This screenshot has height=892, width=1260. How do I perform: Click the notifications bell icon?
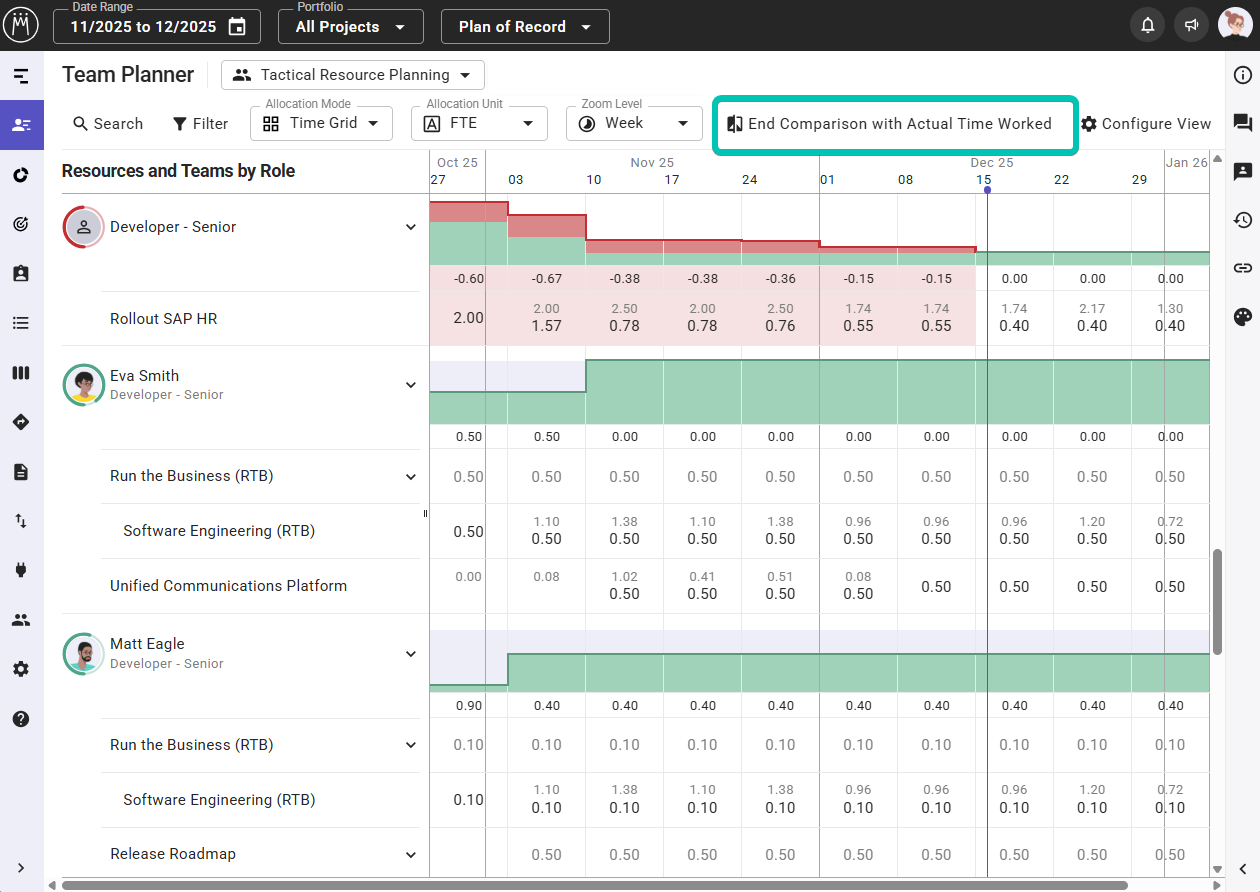[x=1147, y=26]
